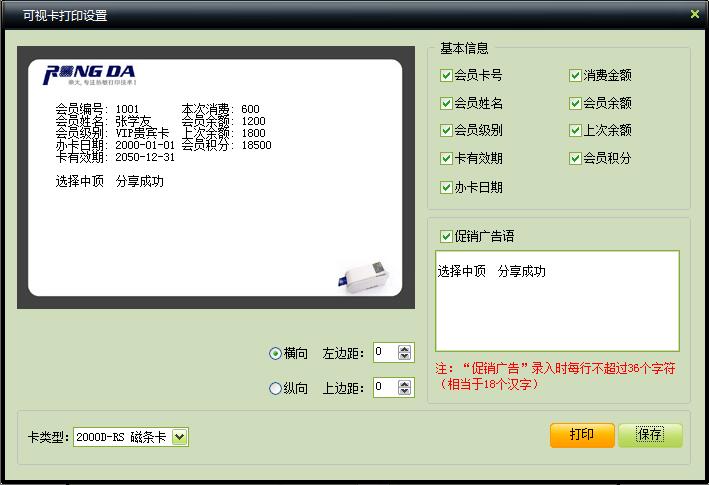Uncheck the 会员卡号 checkbox
Screen dimensions: 709x485
point(446,75)
